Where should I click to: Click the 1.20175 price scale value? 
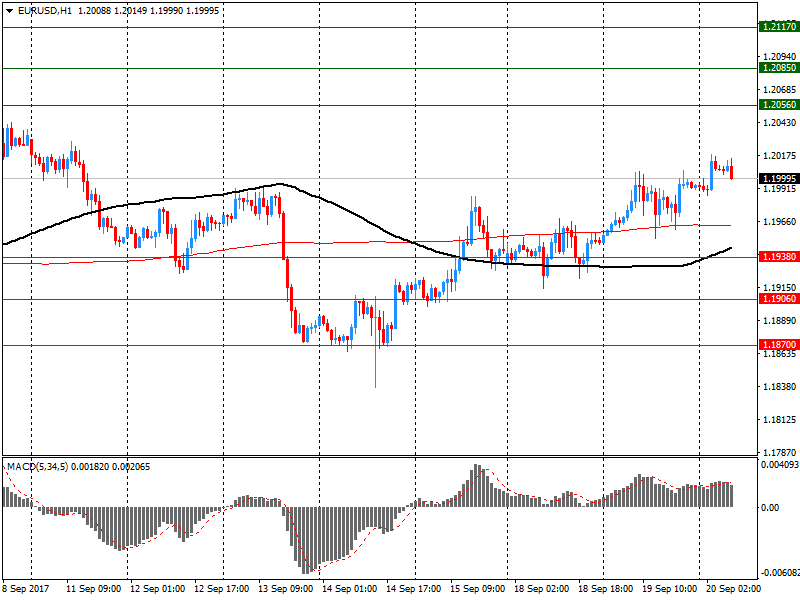click(x=780, y=156)
